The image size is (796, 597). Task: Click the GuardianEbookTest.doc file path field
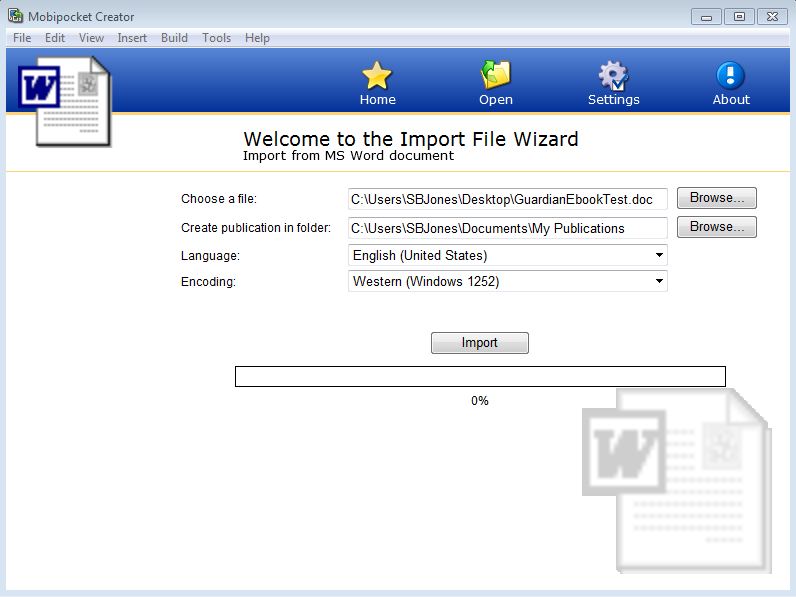pos(508,199)
